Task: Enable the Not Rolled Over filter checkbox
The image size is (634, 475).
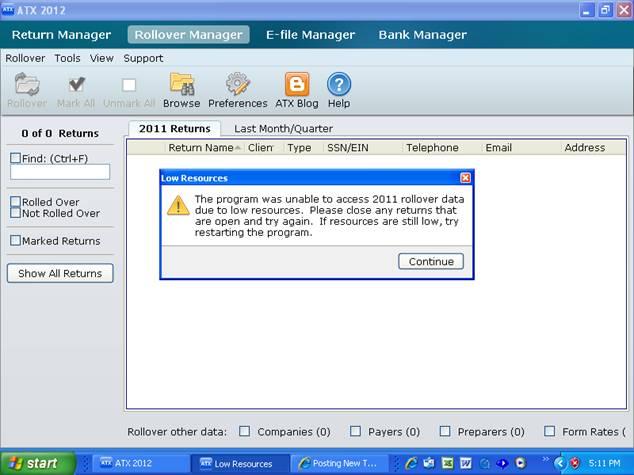Action: [15, 213]
